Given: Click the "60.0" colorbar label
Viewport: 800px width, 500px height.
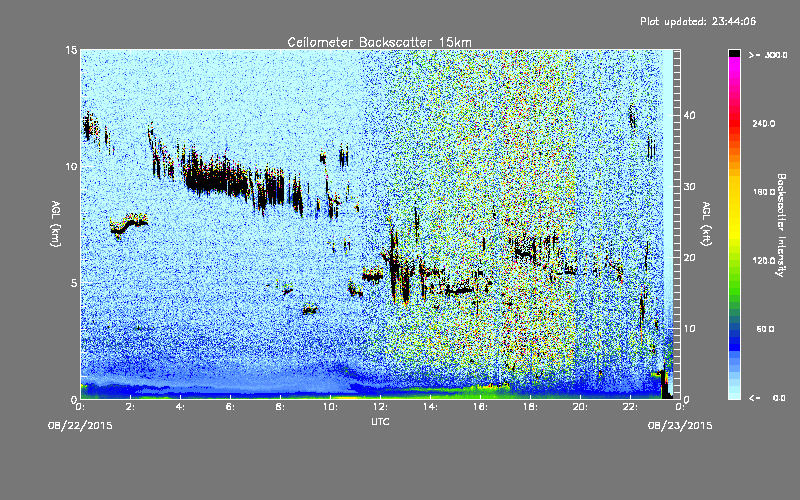Looking at the screenshot, I should point(765,329).
